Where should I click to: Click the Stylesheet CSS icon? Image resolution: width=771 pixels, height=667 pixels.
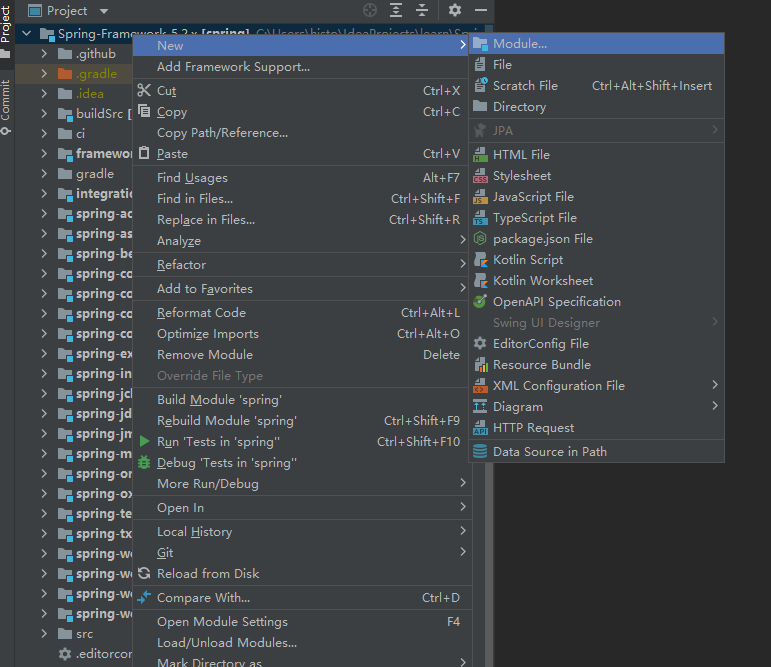(480, 176)
